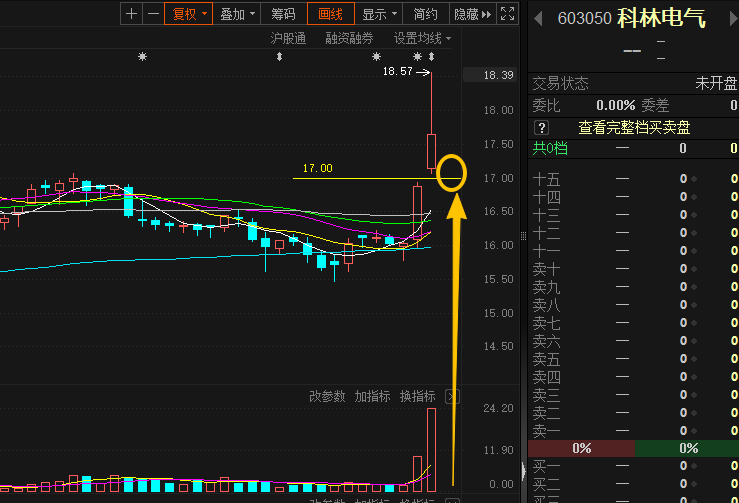The height and width of the screenshot is (503, 739).
Task: Click the small diamond beside 十五 row
Action: coord(694,179)
